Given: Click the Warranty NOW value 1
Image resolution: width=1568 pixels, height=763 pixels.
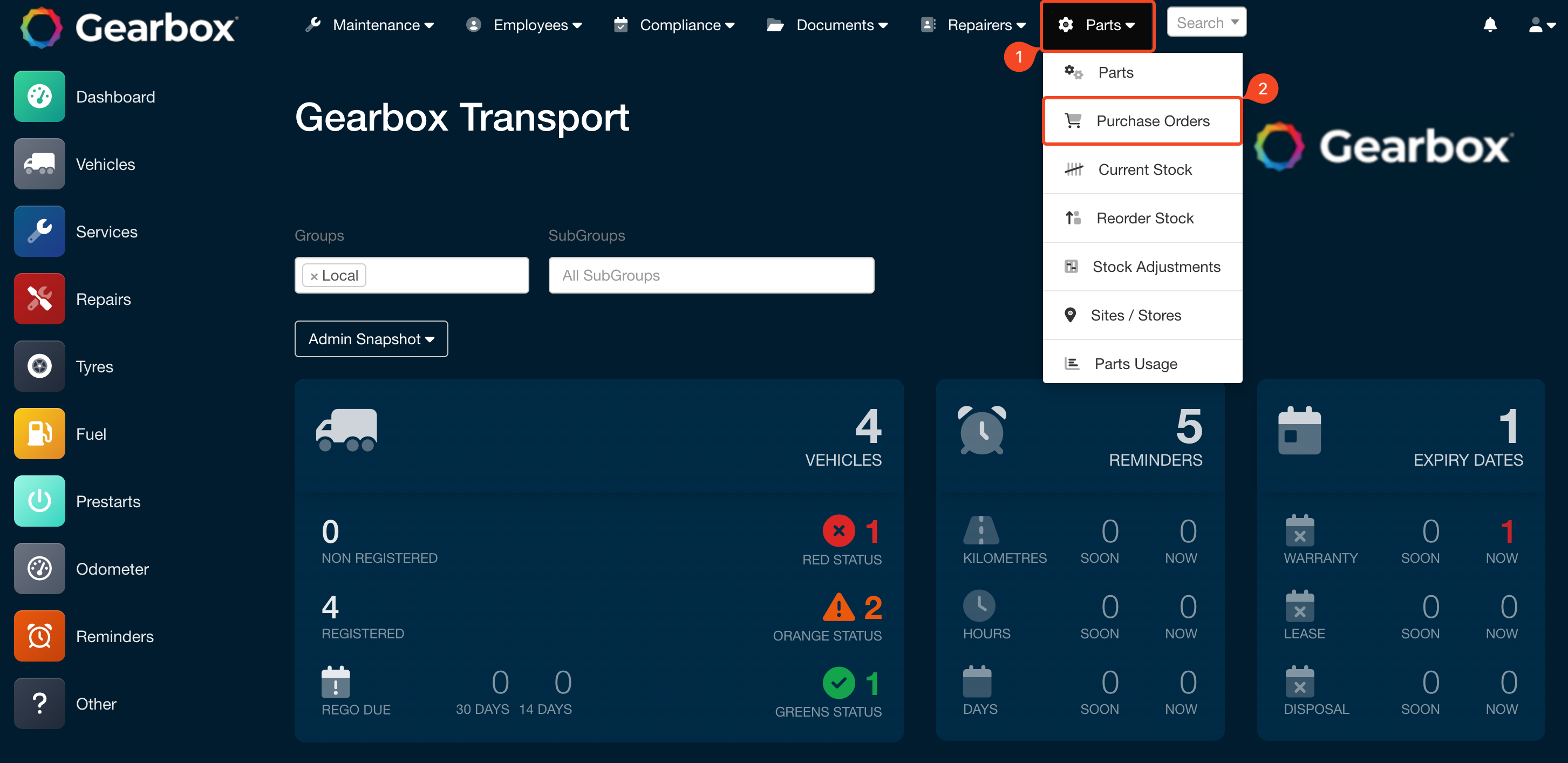Looking at the screenshot, I should (x=1506, y=532).
